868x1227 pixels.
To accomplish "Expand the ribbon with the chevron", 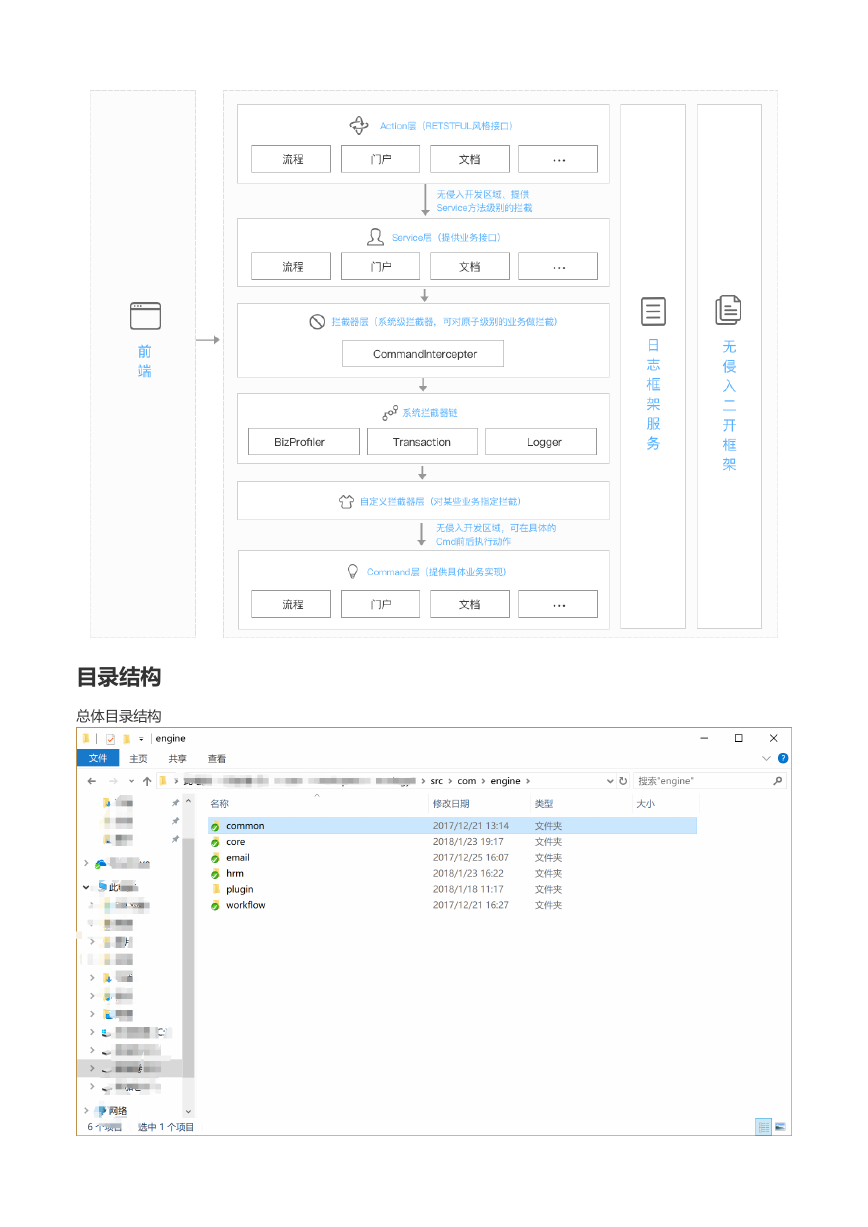I will (767, 759).
